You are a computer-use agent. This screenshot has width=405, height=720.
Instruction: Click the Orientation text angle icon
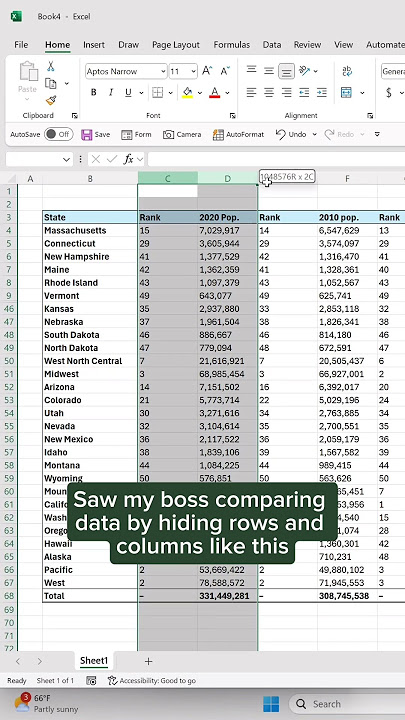click(x=304, y=70)
